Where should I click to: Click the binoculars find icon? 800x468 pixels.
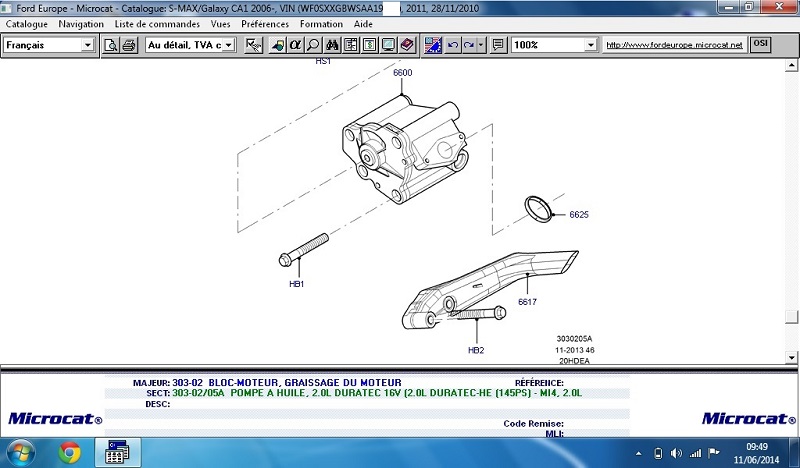[x=332, y=45]
